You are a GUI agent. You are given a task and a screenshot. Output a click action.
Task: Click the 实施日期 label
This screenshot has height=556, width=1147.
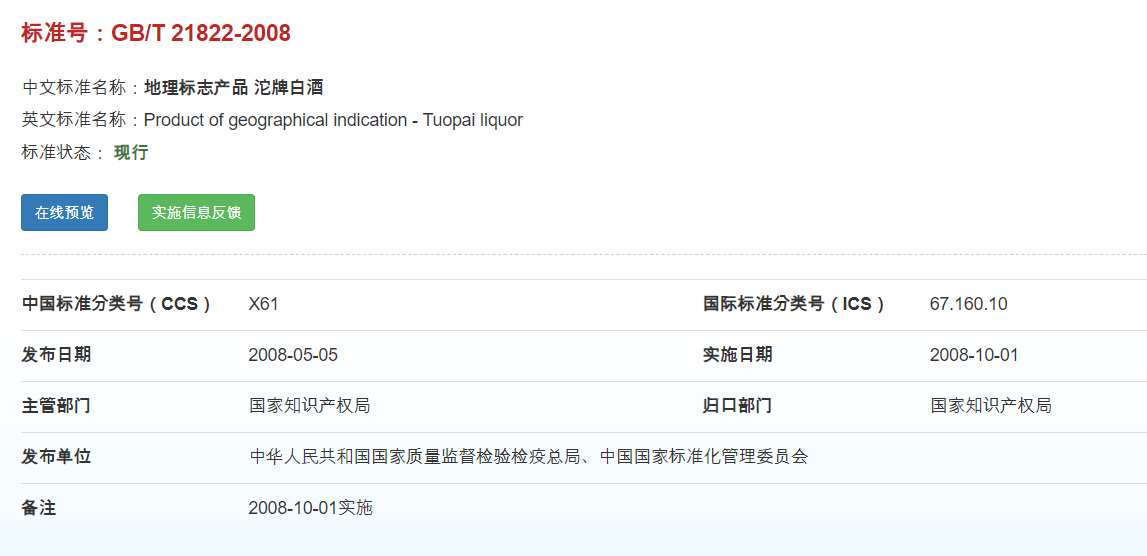click(x=737, y=355)
